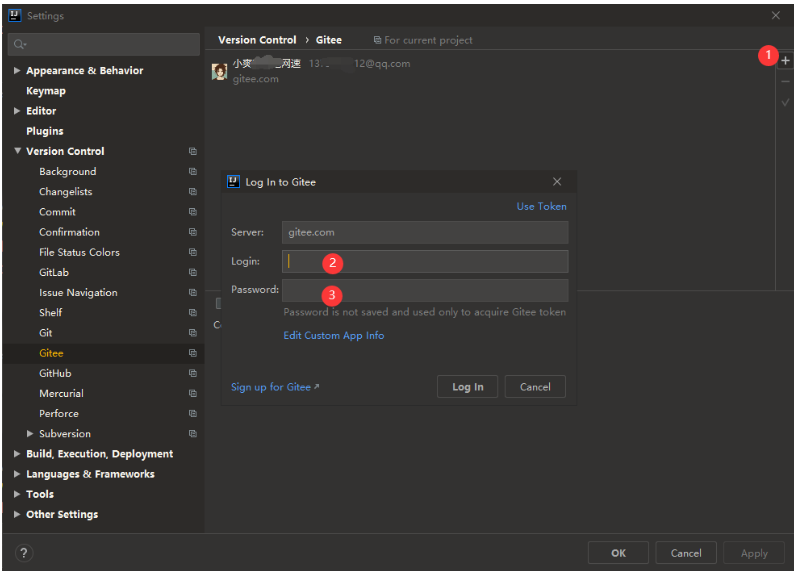Select GitHub settings item

[55, 374]
